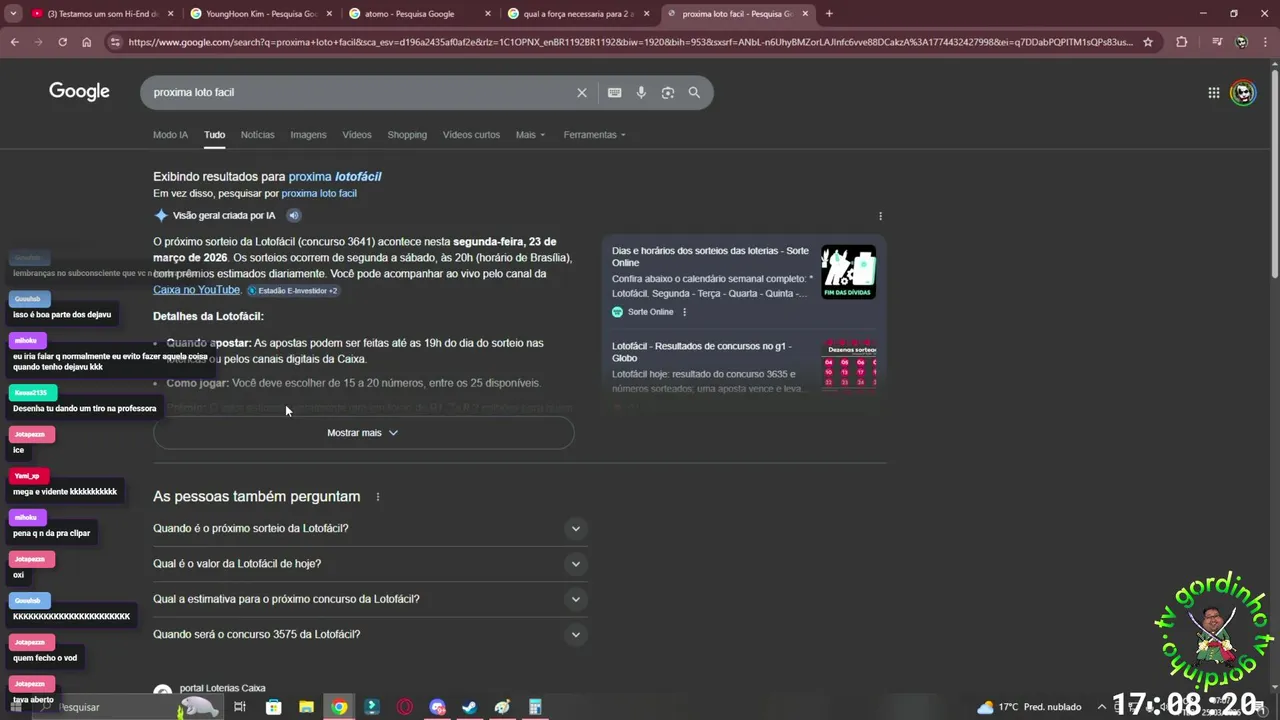Bookmark this page with the star
Image resolution: width=1280 pixels, height=720 pixels.
point(1148,42)
